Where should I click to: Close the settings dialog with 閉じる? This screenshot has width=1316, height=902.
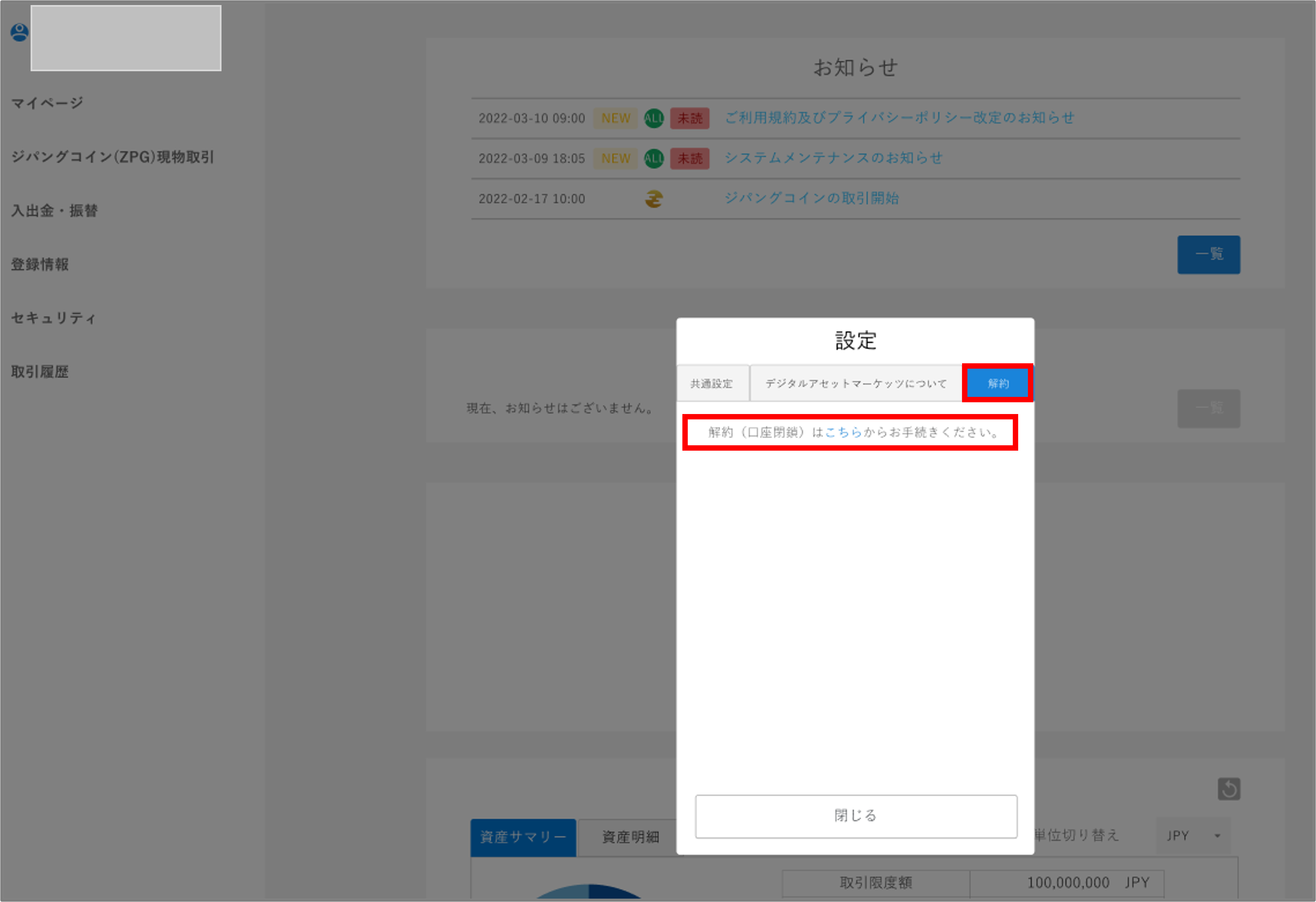pyautogui.click(x=855, y=816)
